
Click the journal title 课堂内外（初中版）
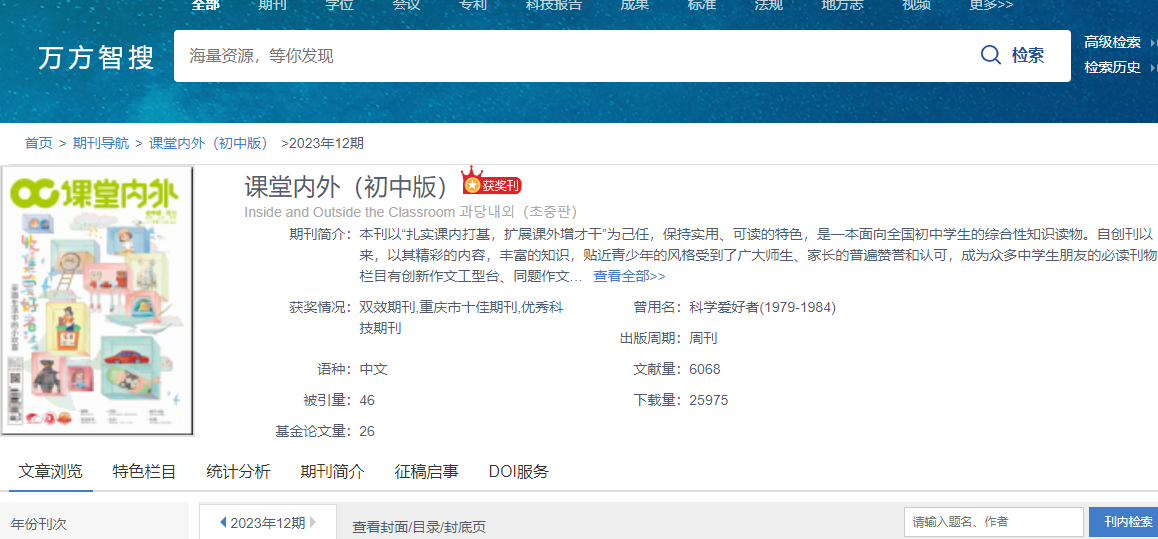pyautogui.click(x=346, y=188)
